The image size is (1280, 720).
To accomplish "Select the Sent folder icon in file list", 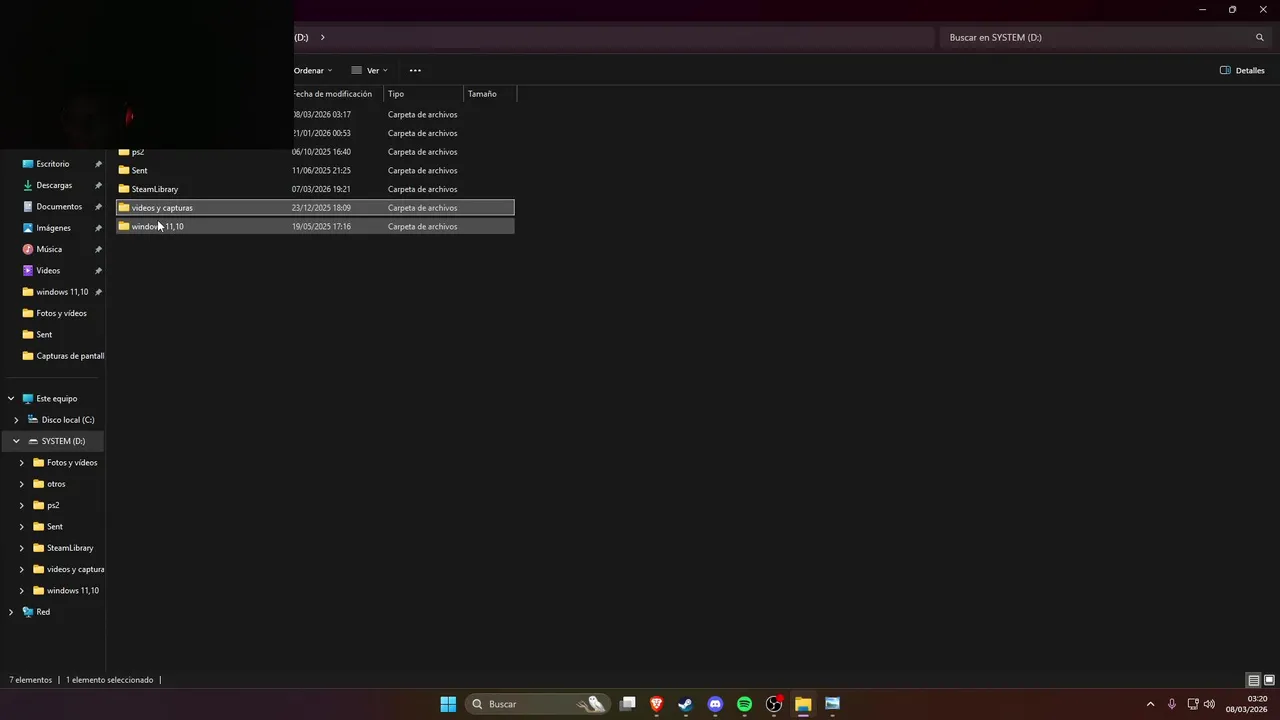I will pos(124,170).
